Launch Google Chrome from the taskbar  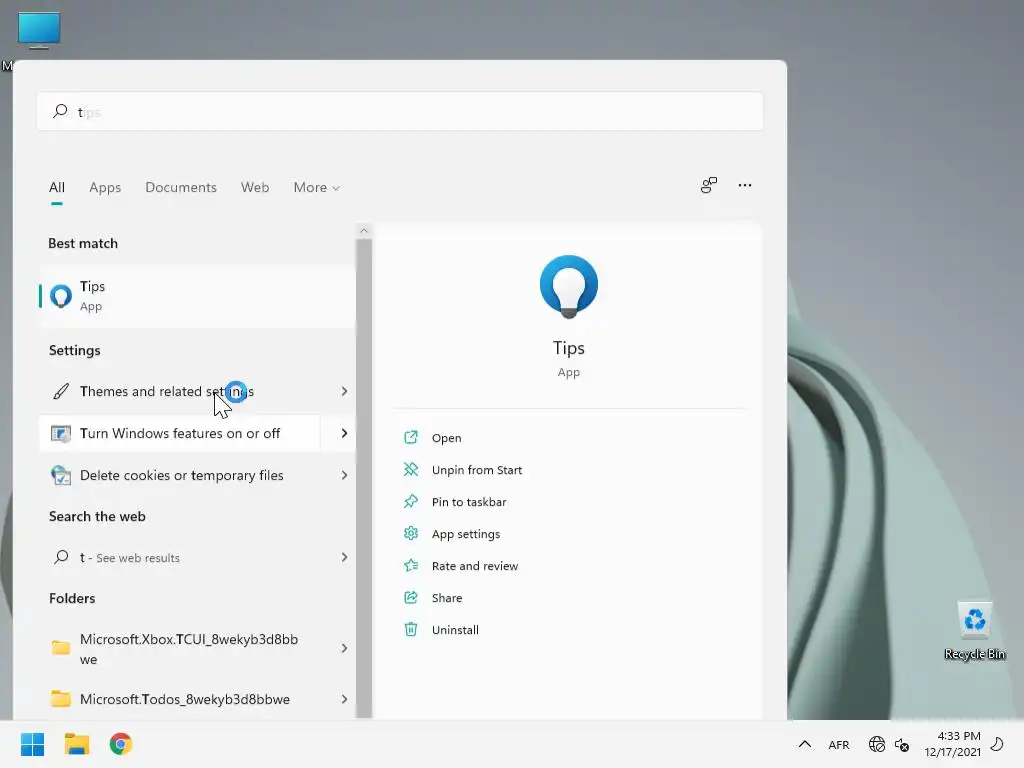coord(121,744)
